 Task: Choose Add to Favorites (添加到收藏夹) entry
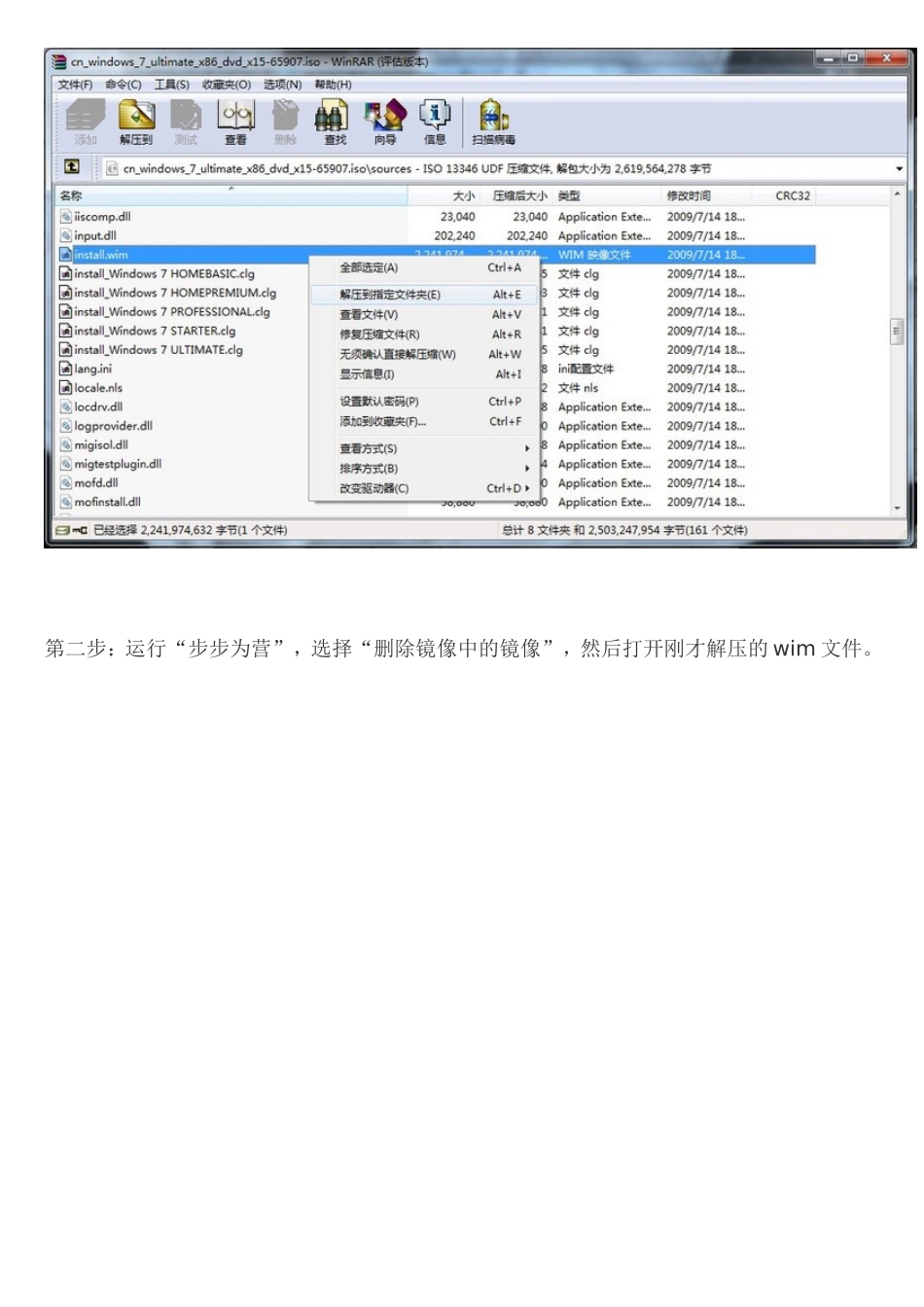423,421
